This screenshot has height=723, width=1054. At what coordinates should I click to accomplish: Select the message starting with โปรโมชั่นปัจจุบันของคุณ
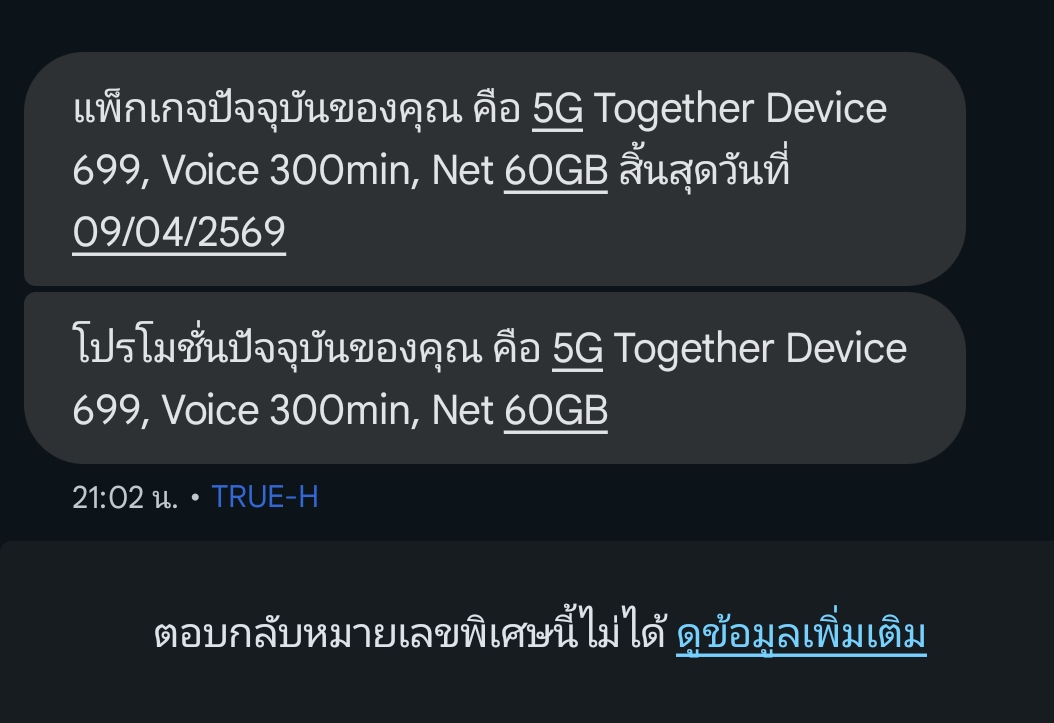click(495, 378)
